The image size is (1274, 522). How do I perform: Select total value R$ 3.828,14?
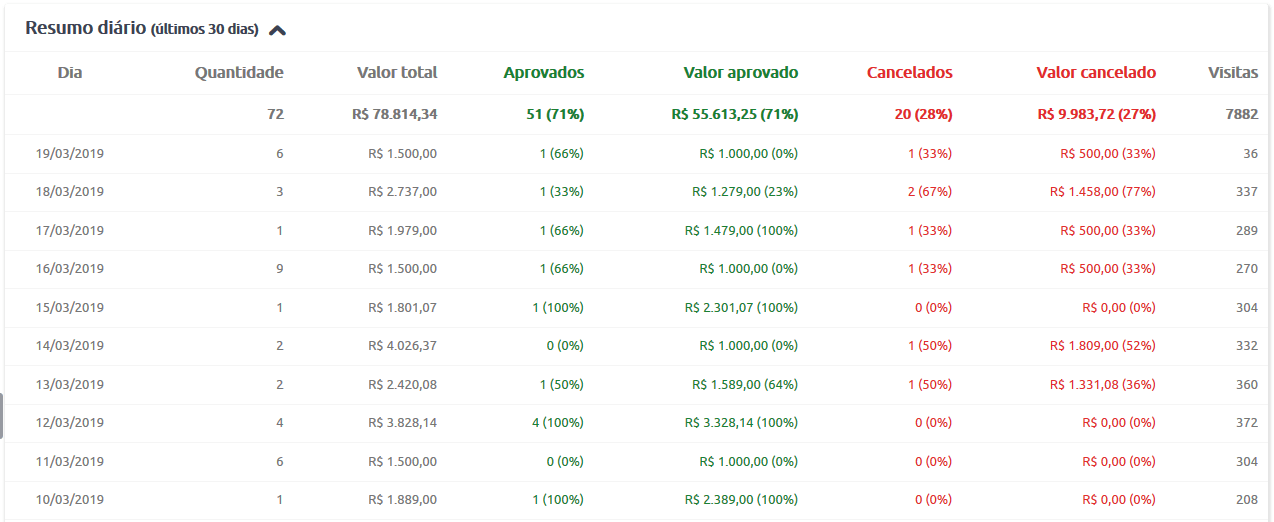pyautogui.click(x=403, y=423)
